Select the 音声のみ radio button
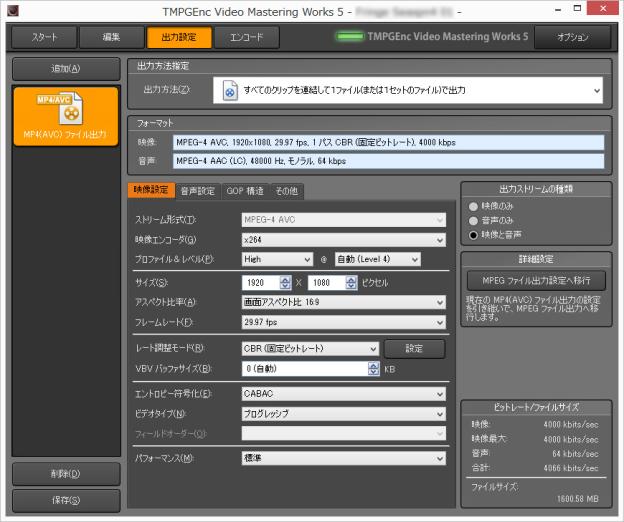The height and width of the screenshot is (522, 624). (474, 221)
